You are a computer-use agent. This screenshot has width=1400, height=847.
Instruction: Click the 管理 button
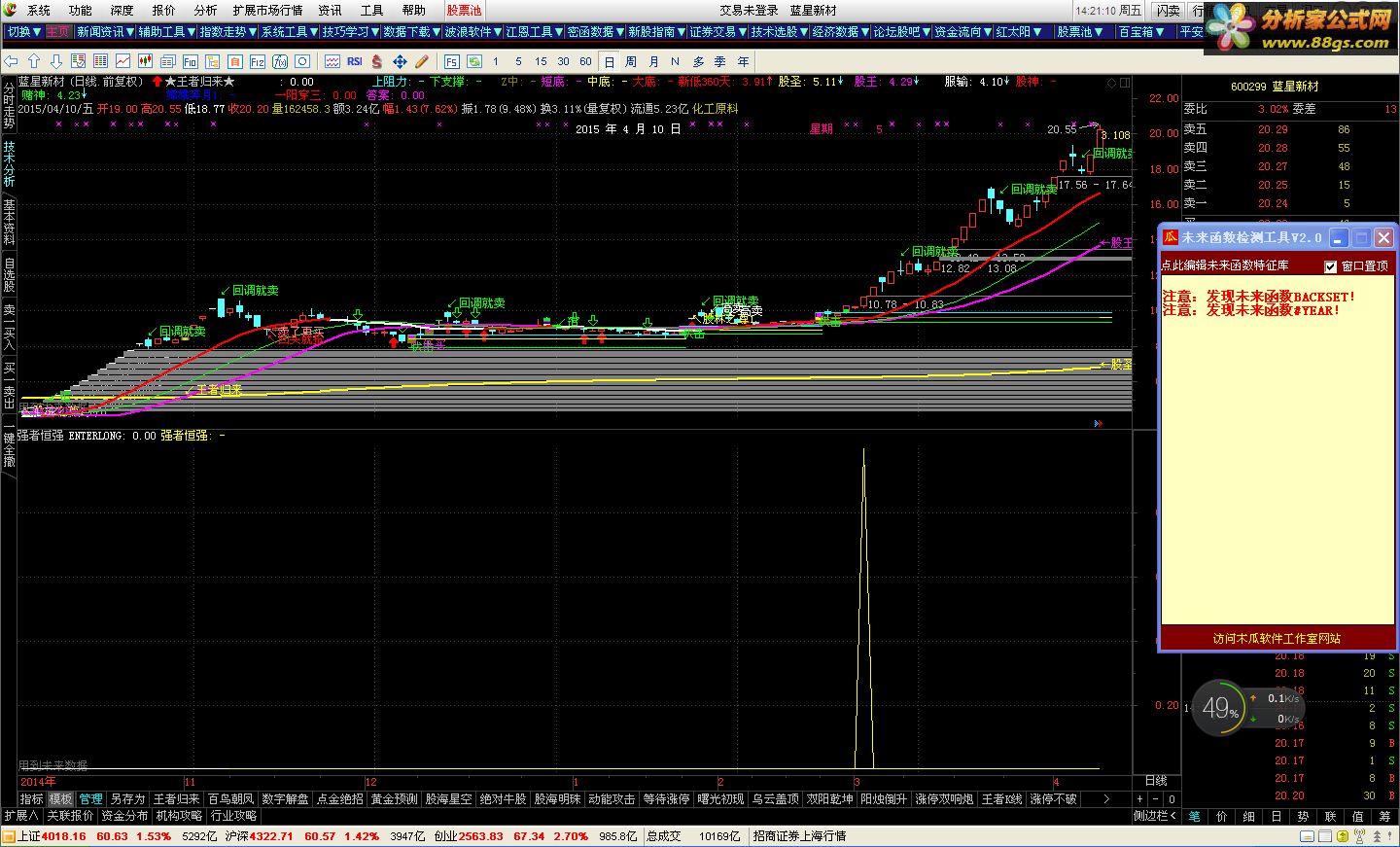pos(90,799)
